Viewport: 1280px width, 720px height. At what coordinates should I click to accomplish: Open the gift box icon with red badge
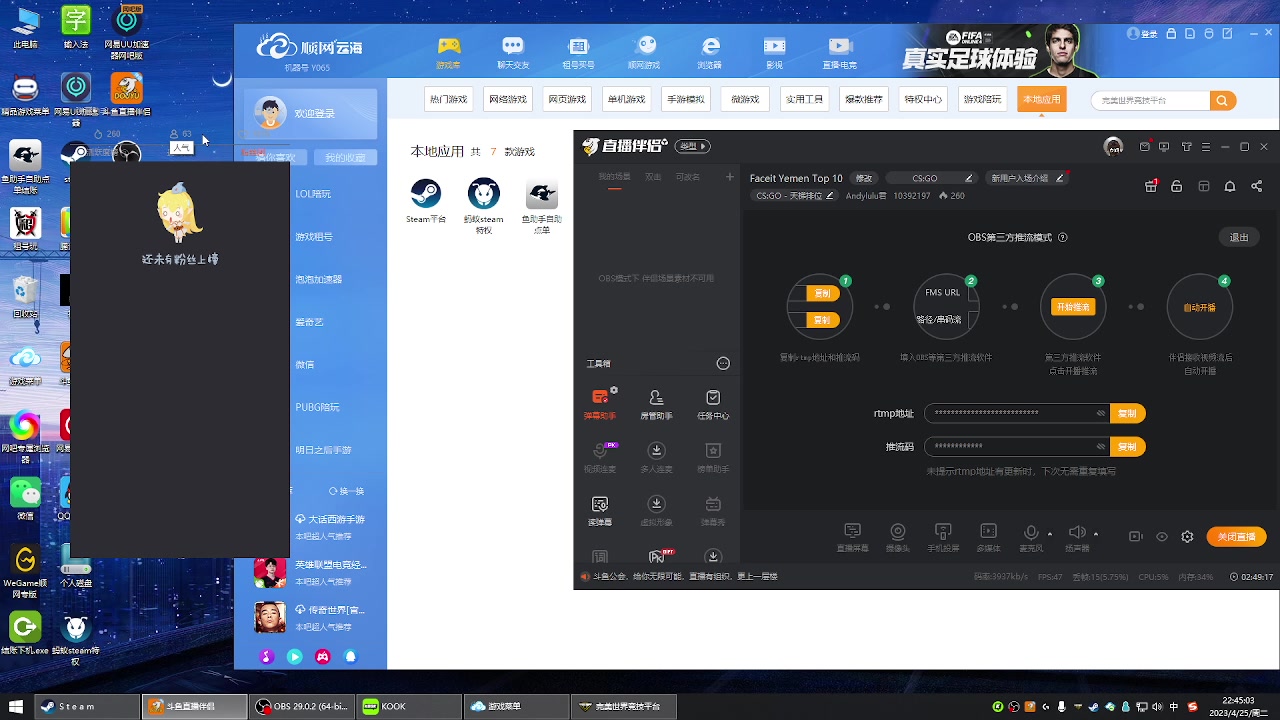(x=1151, y=186)
